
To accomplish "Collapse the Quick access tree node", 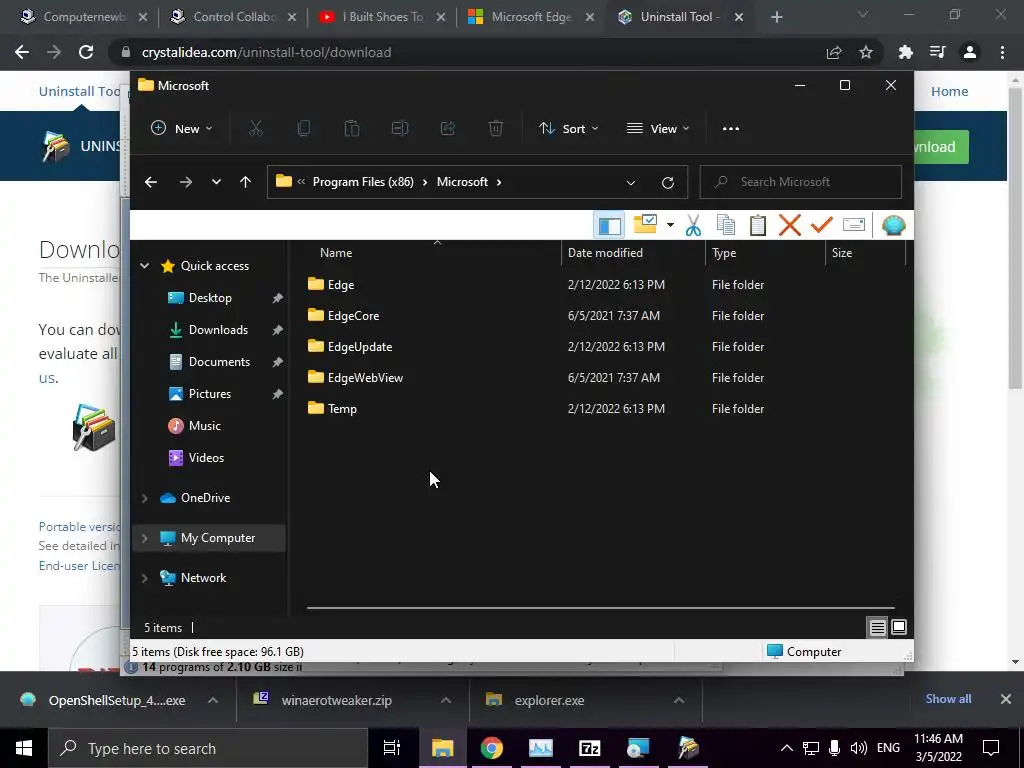I will point(144,266).
